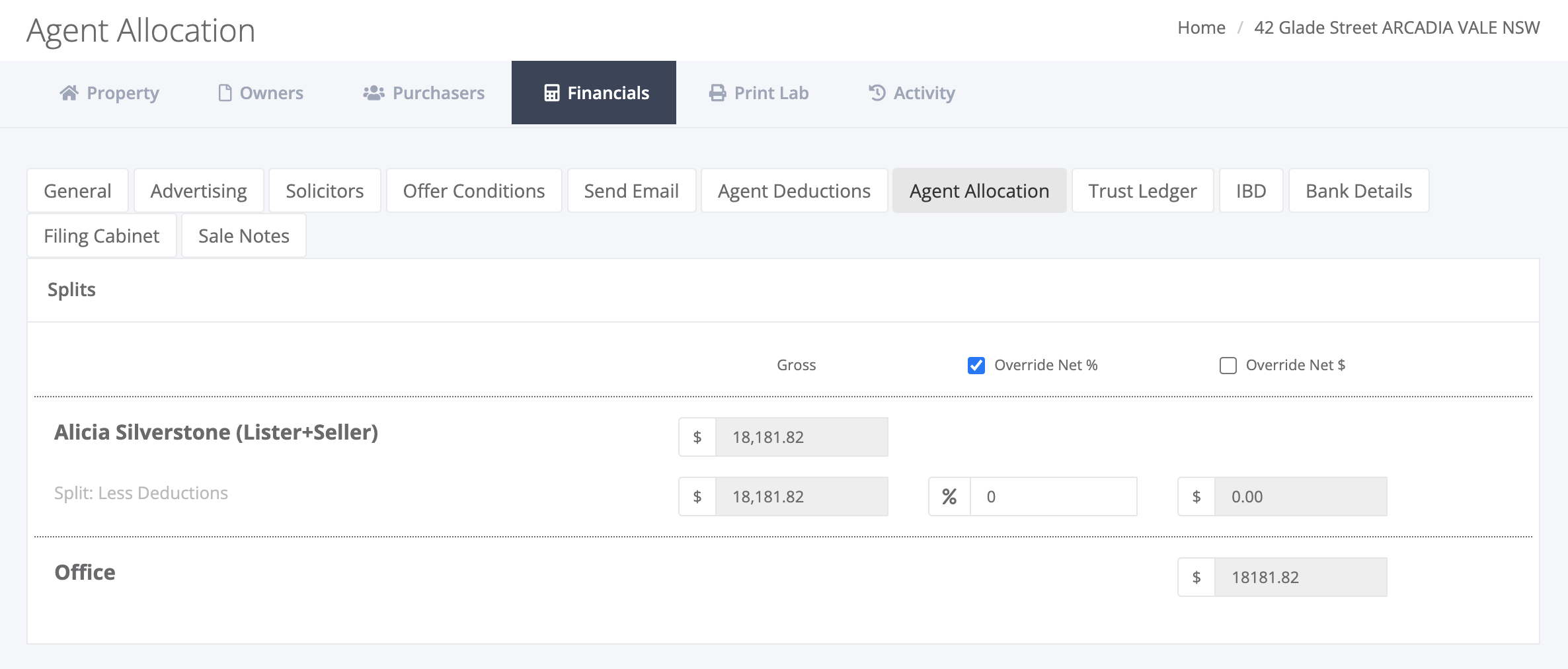
Task: Enable the Override Net $ checkbox
Action: pyautogui.click(x=1228, y=366)
